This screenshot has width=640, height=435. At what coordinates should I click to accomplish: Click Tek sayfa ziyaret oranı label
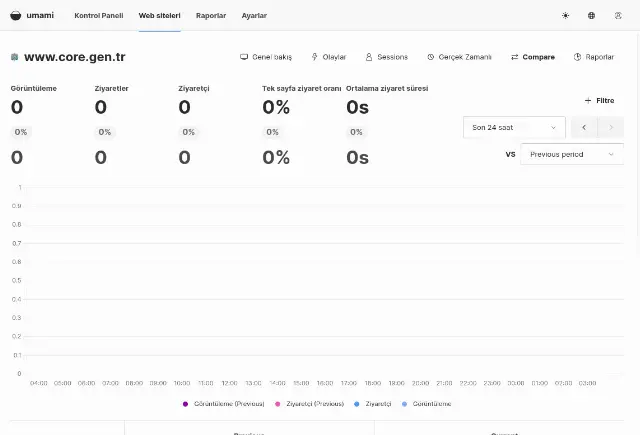tap(302, 88)
